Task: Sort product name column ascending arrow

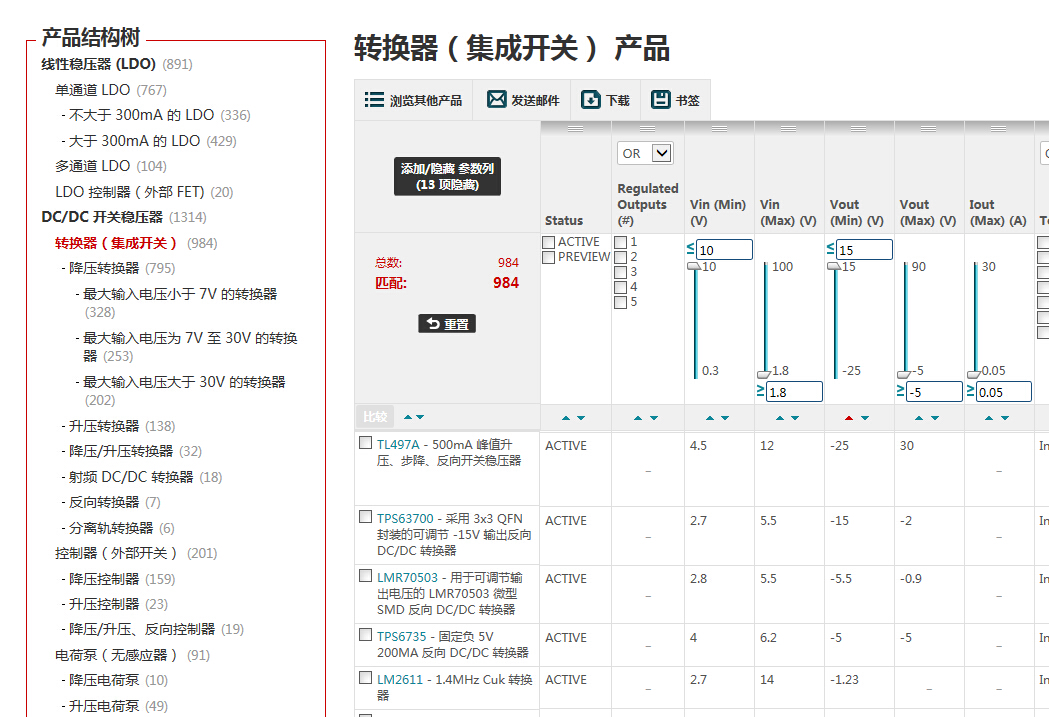Action: (x=408, y=417)
